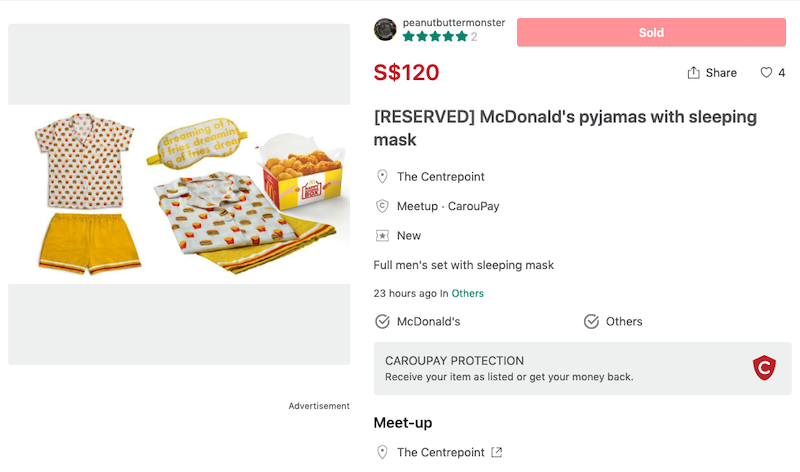
Task: Click the Meet-up section location pin icon
Action: tap(382, 453)
